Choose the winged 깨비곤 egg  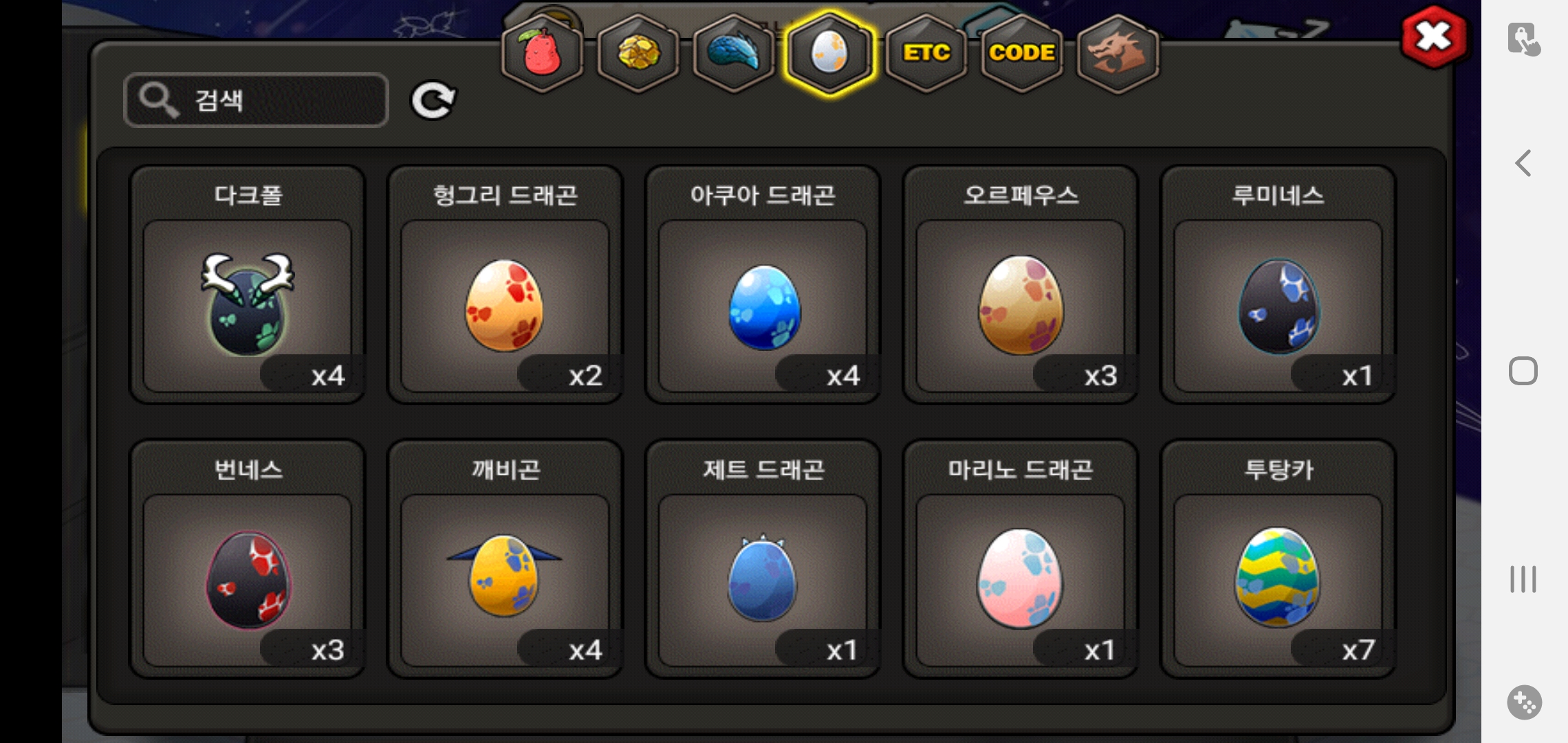point(505,559)
